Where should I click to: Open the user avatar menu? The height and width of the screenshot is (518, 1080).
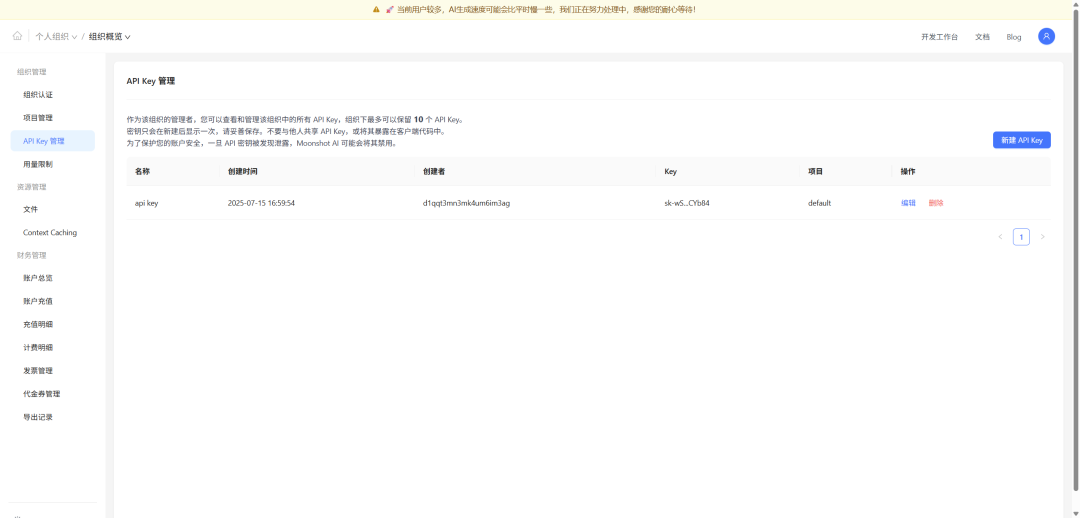tap(1046, 37)
